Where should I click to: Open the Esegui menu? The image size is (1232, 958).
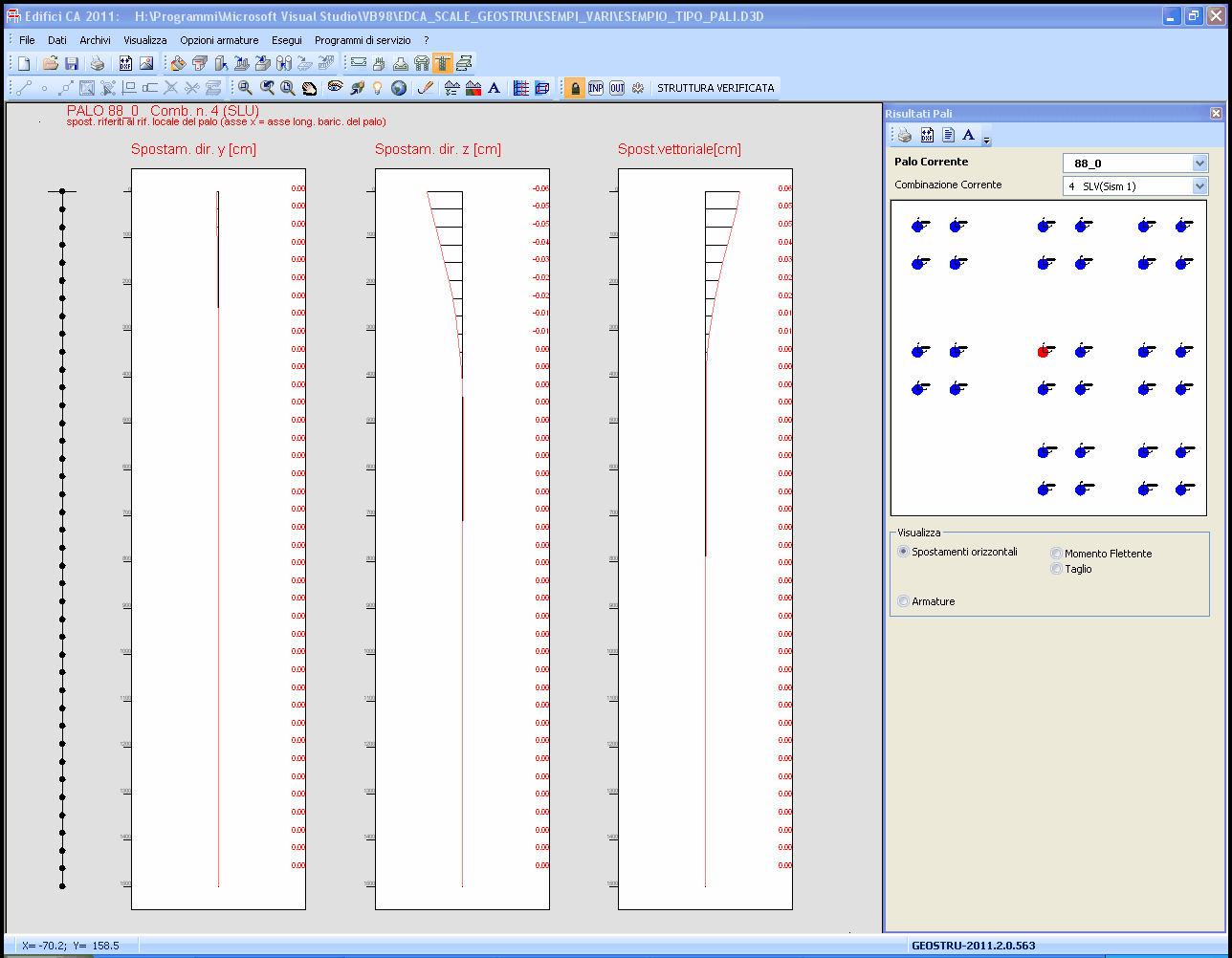point(286,40)
